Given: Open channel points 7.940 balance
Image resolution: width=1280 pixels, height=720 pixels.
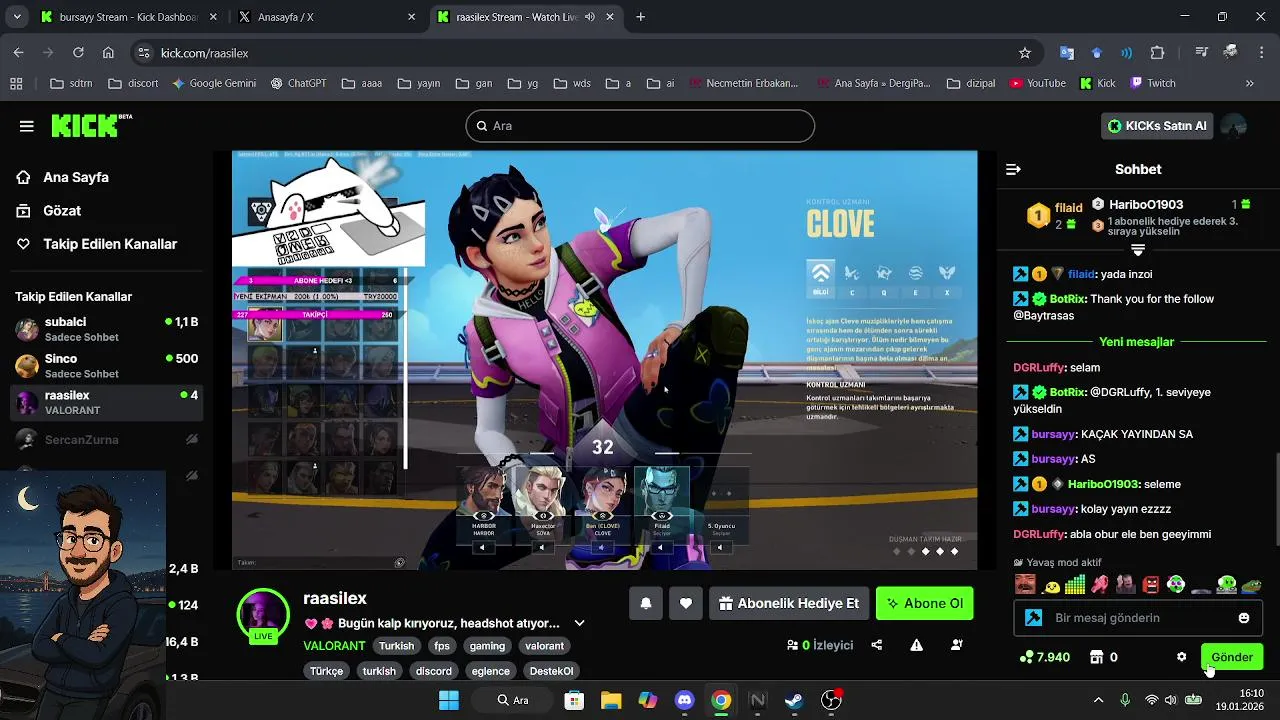Looking at the screenshot, I should tap(1044, 657).
